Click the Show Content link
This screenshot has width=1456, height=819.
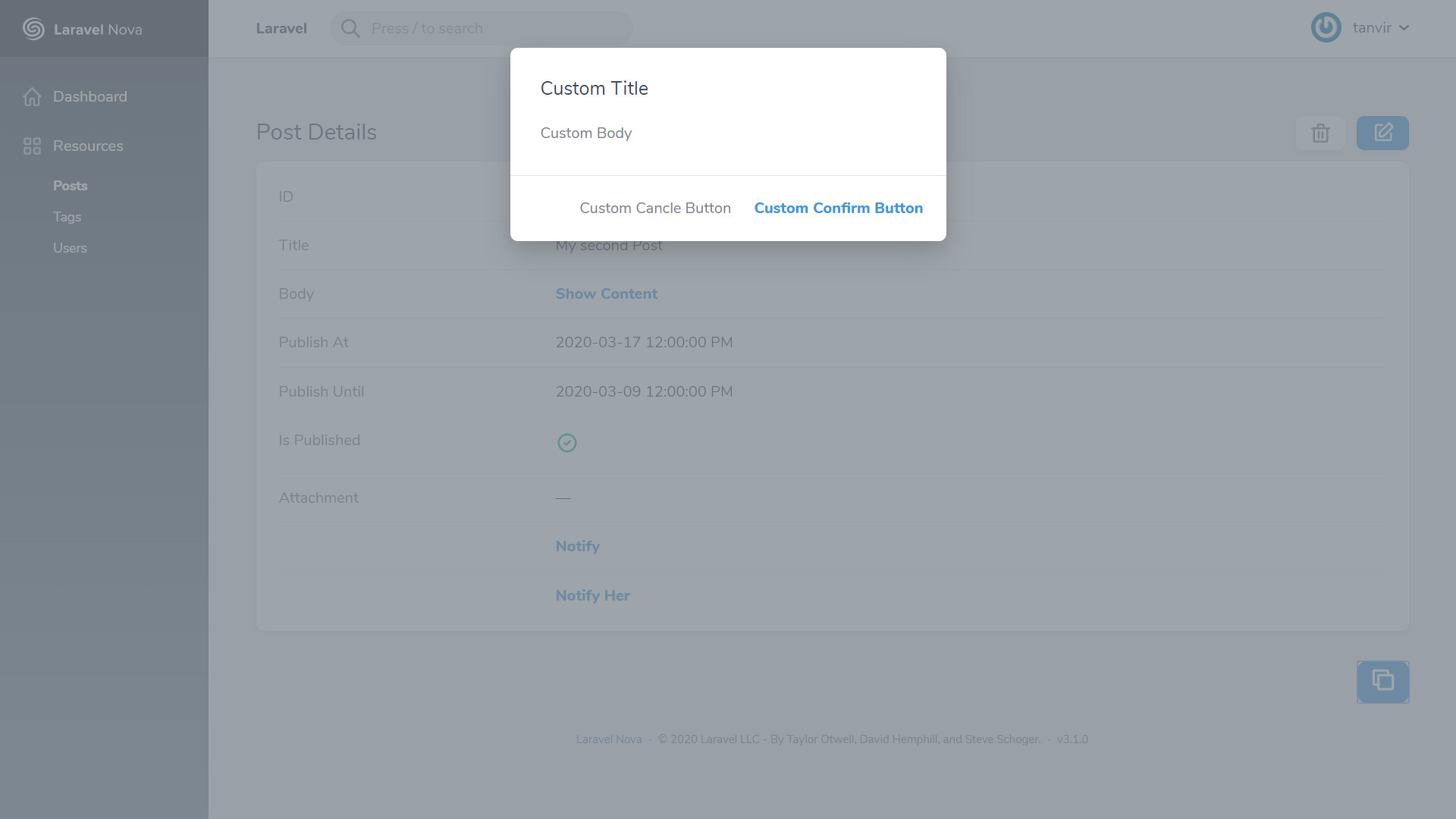[x=606, y=294]
